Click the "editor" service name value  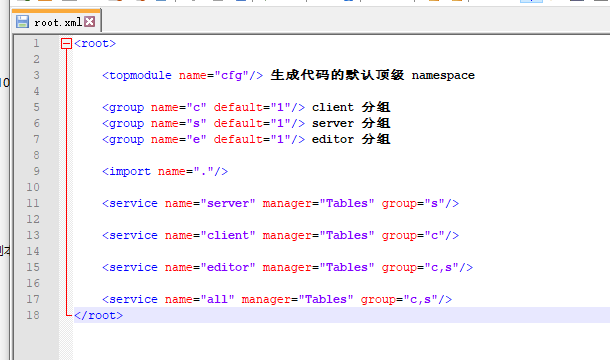coord(228,267)
